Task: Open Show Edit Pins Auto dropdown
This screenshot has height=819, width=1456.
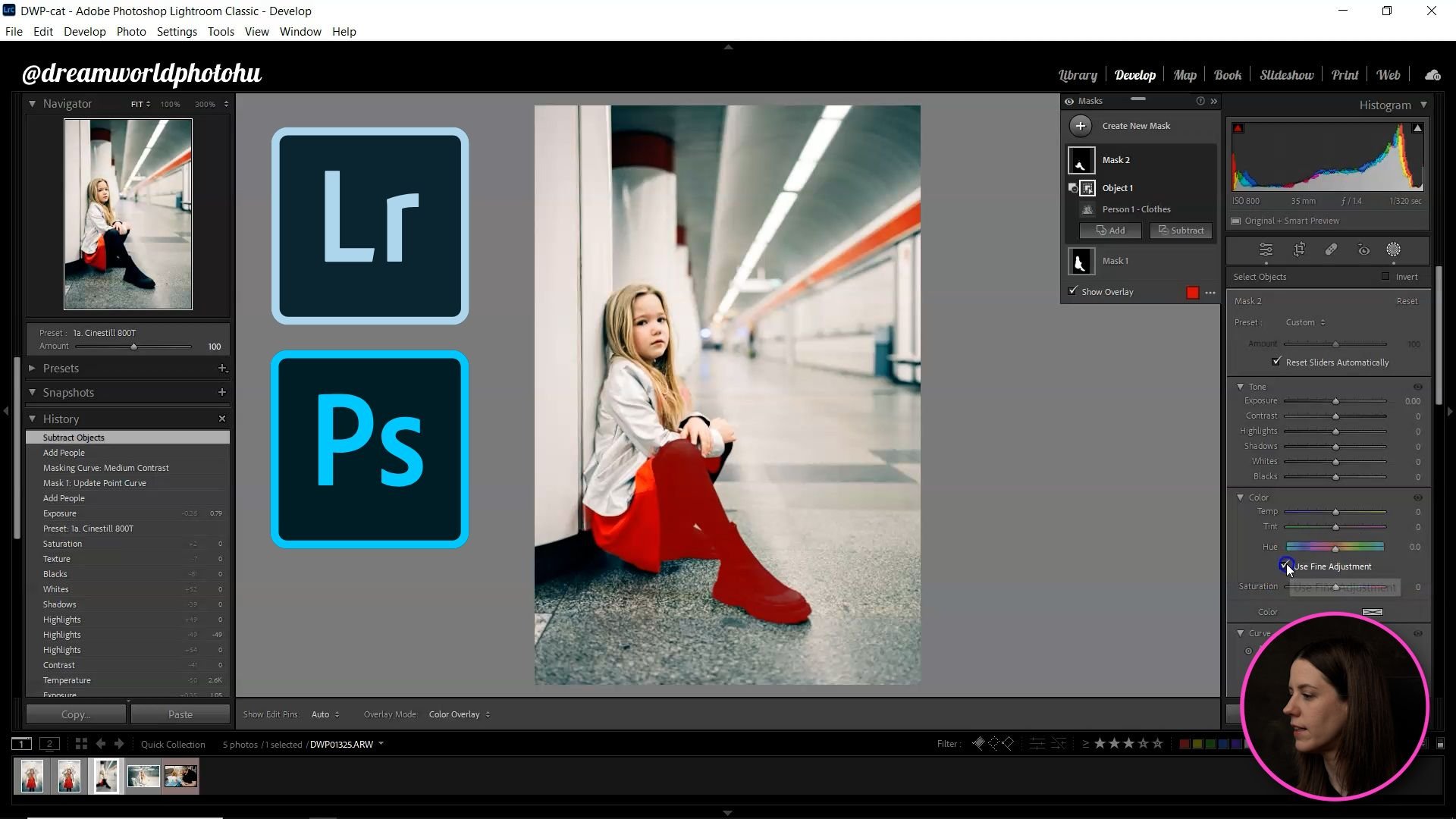Action: point(325,714)
